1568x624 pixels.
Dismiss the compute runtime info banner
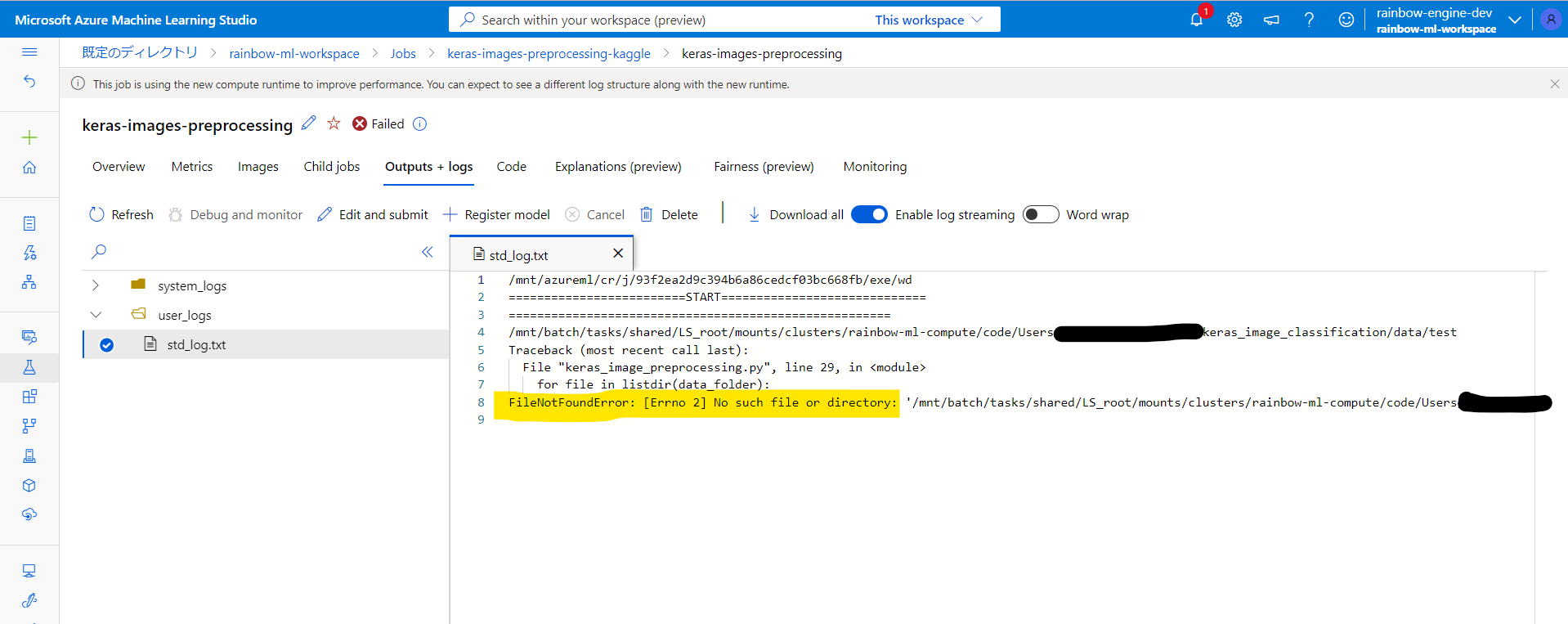point(1554,83)
